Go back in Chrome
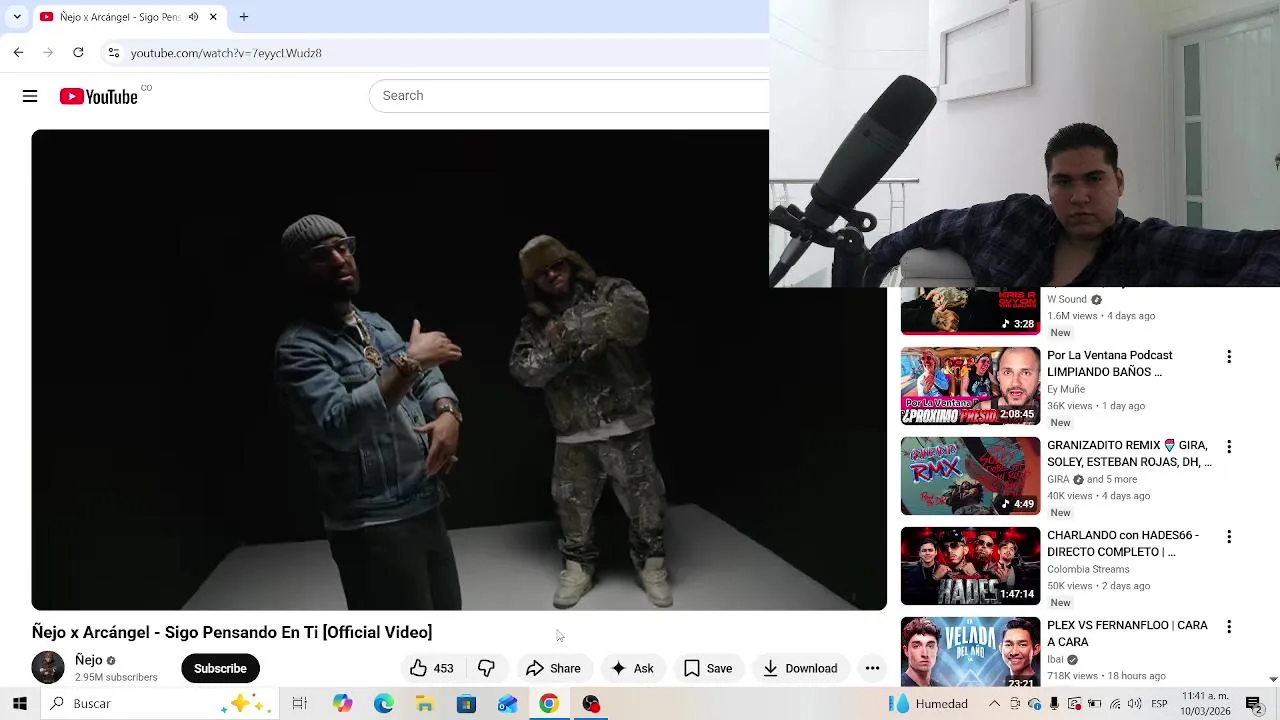 [x=18, y=52]
